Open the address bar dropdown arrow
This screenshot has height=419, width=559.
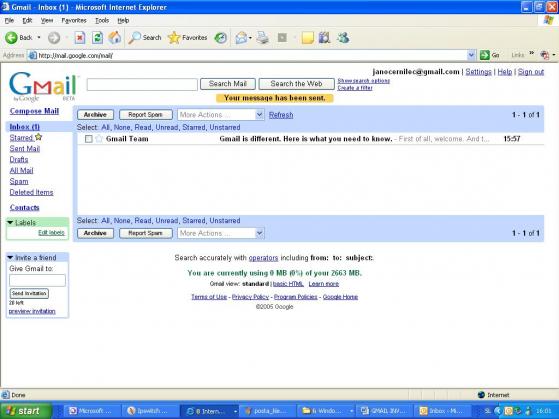471,55
